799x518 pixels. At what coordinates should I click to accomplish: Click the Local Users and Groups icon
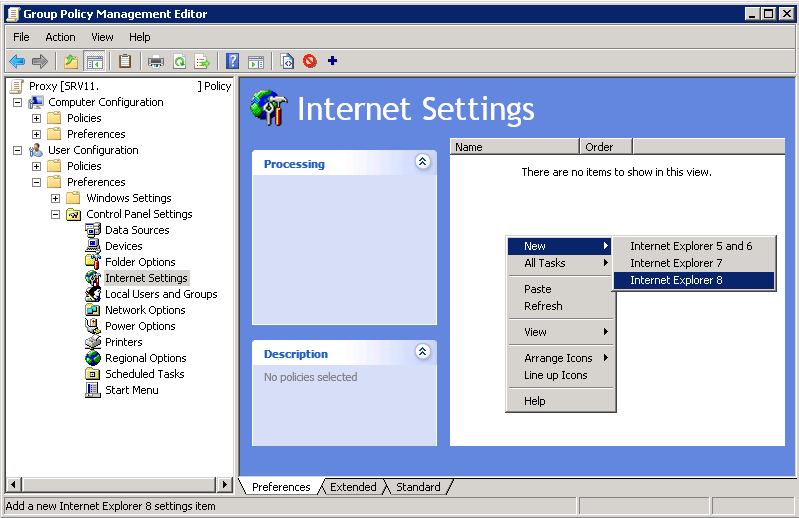pos(93,294)
